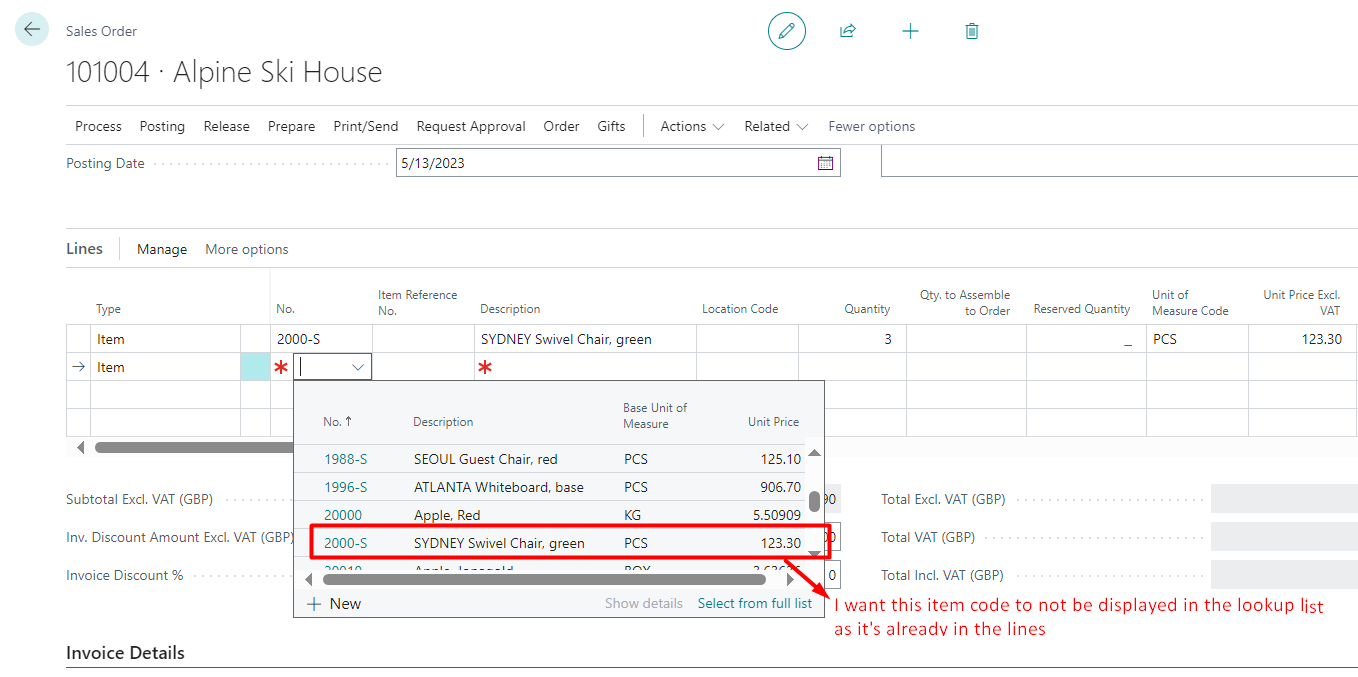This screenshot has height=677, width=1358.
Task: Open the No. field lookup dropdown arrow
Action: click(x=358, y=367)
